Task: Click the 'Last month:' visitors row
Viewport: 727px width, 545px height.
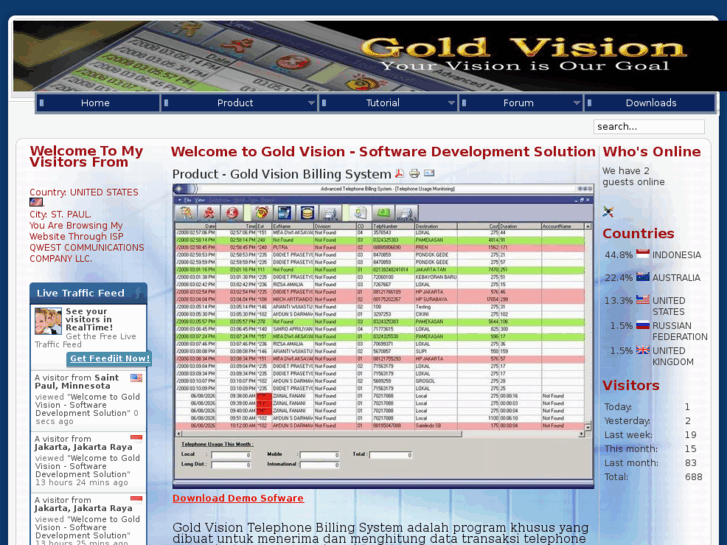Action: coord(653,463)
